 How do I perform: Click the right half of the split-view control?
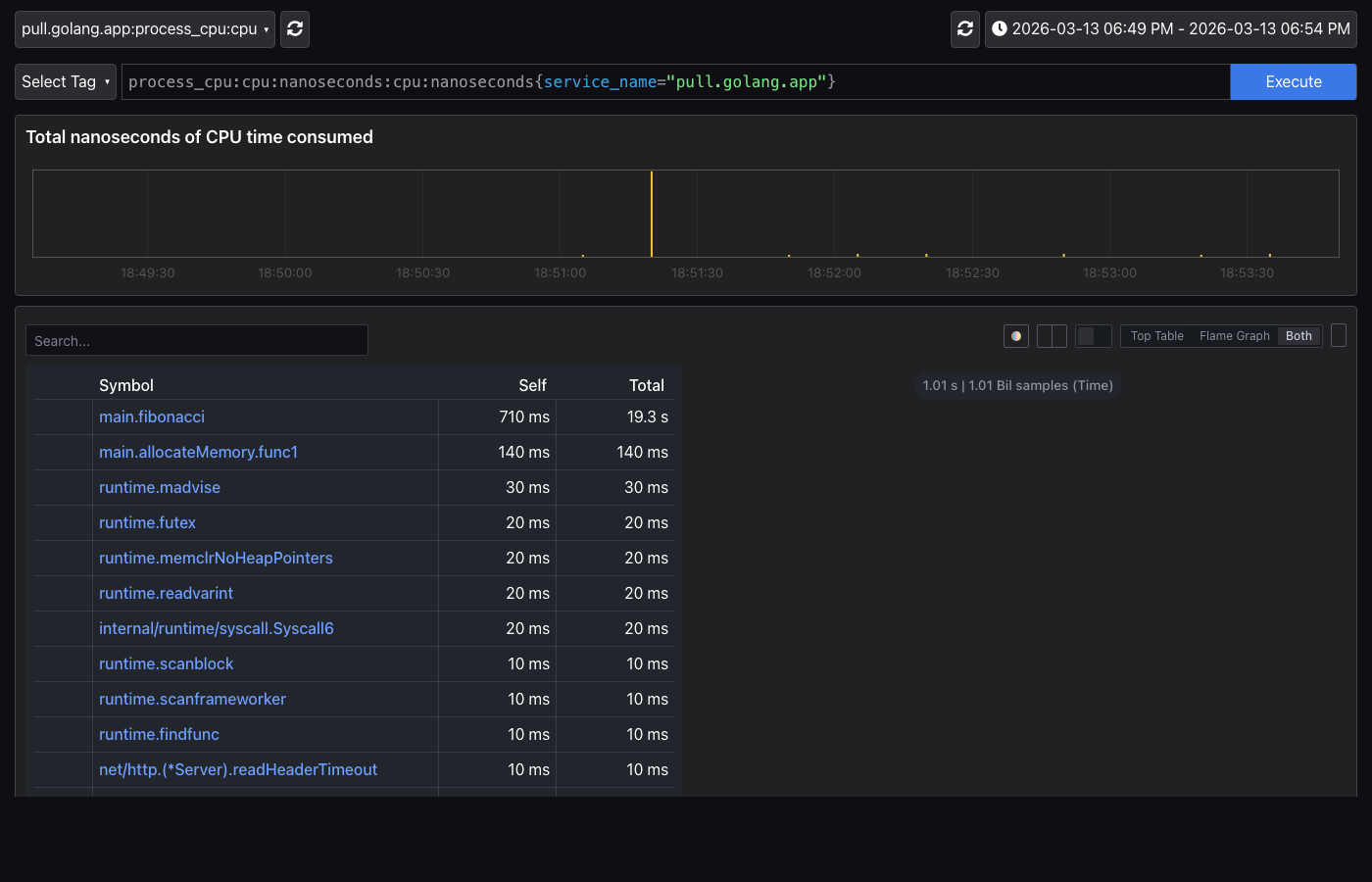click(x=1059, y=336)
